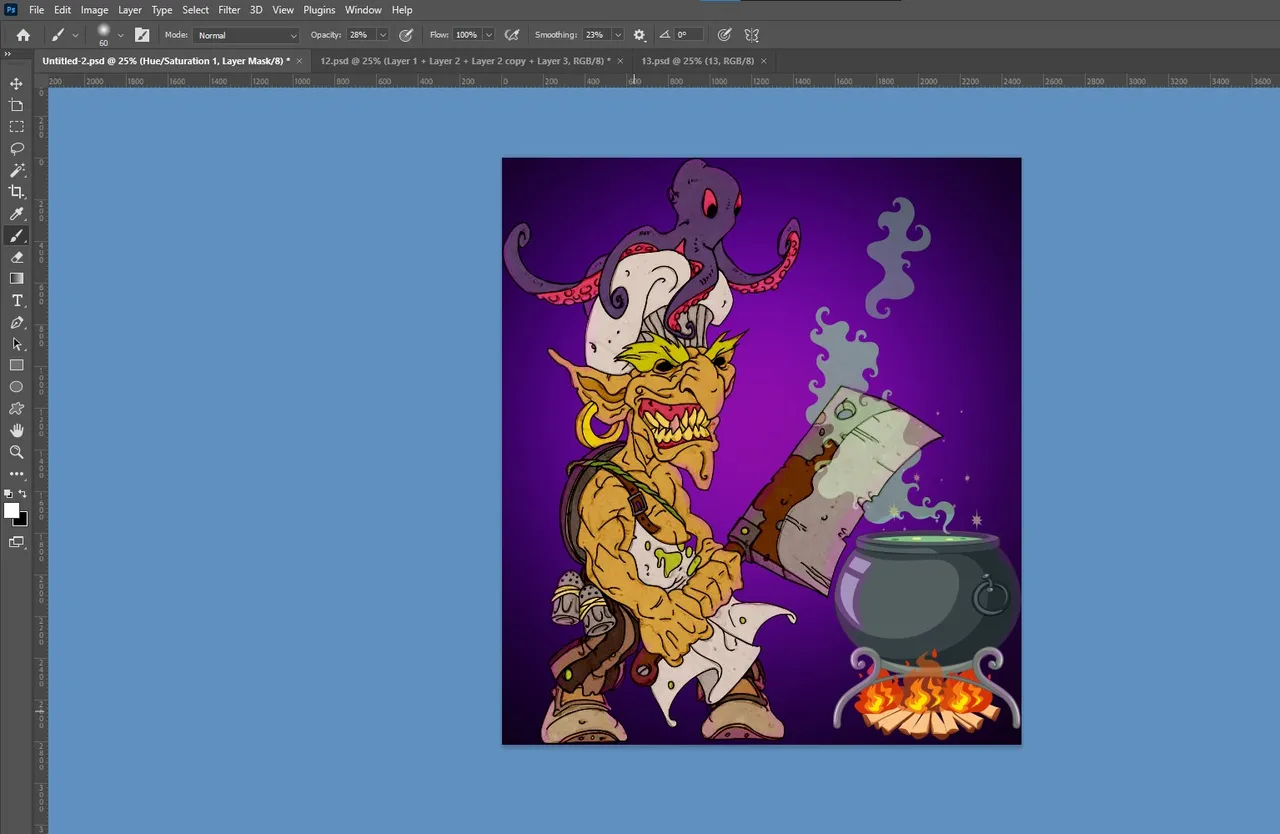
Task: Select the Brush tool in the toolbar
Action: [x=16, y=236]
